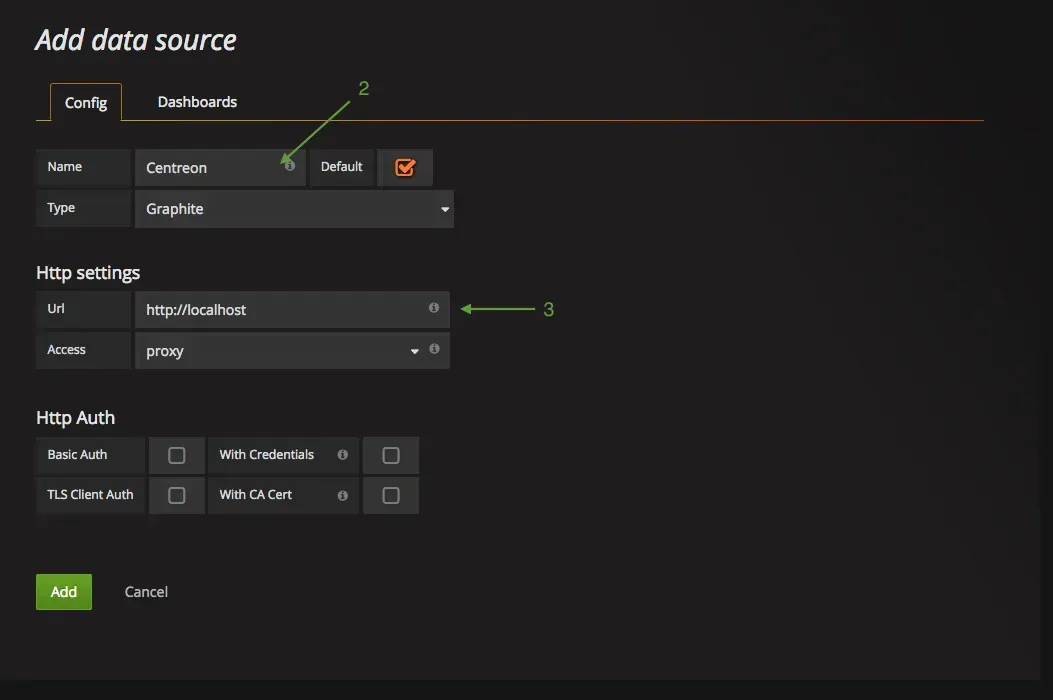The image size is (1053, 700).
Task: Click the Default label
Action: point(341,167)
